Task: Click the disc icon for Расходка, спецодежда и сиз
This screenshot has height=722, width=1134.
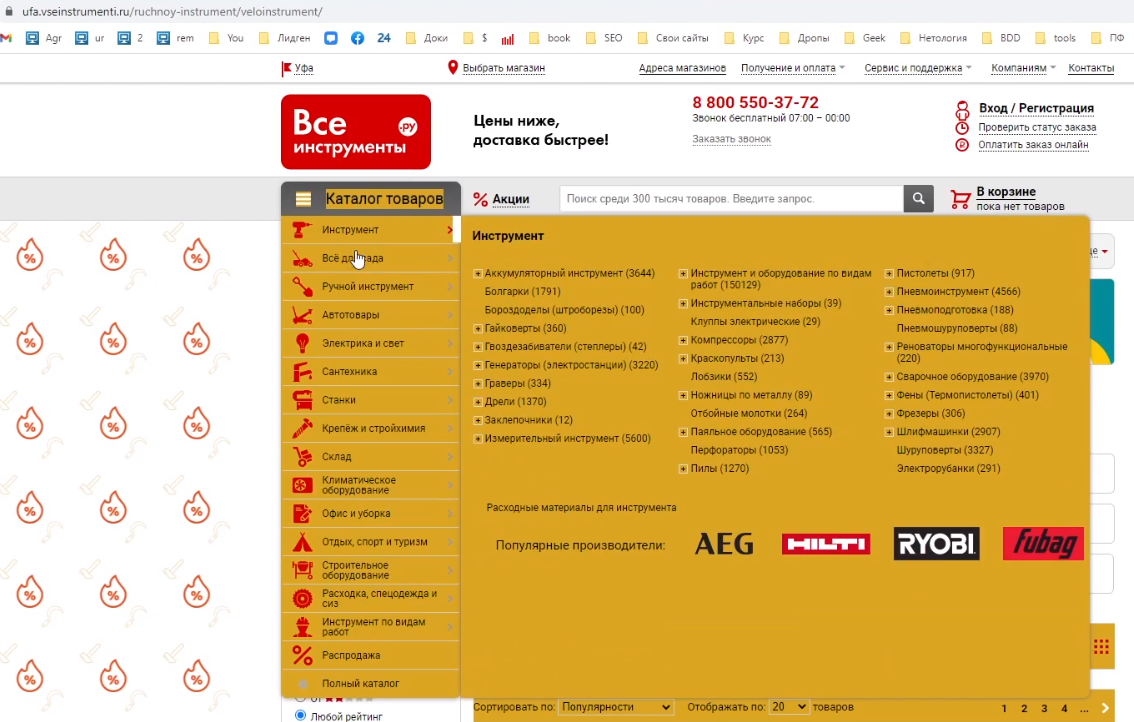Action: pyautogui.click(x=302, y=598)
